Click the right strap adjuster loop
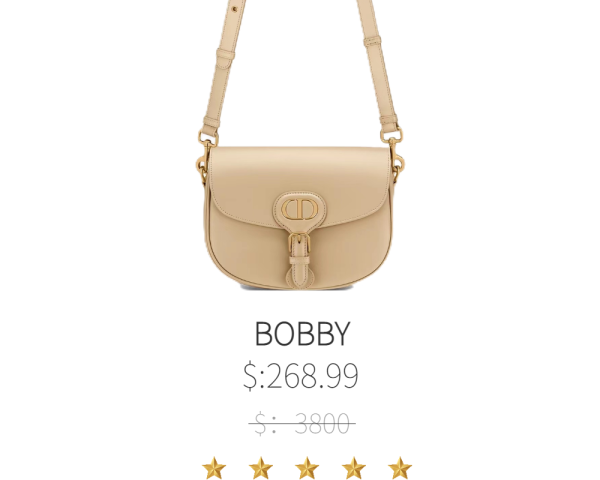The height and width of the screenshot is (480, 600). coord(373,41)
